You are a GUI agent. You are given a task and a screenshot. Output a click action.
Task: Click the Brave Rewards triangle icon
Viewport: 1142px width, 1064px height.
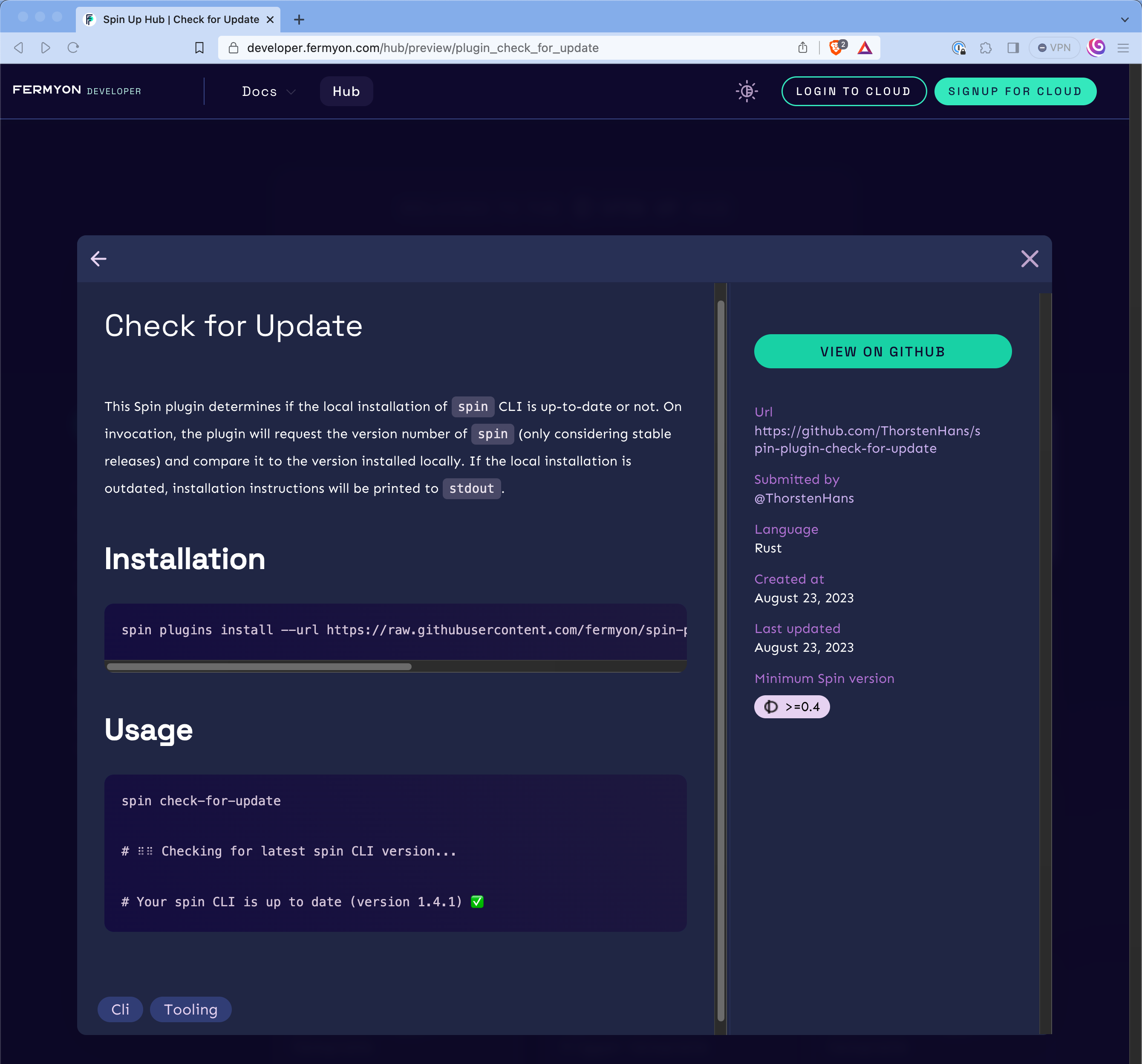click(865, 48)
